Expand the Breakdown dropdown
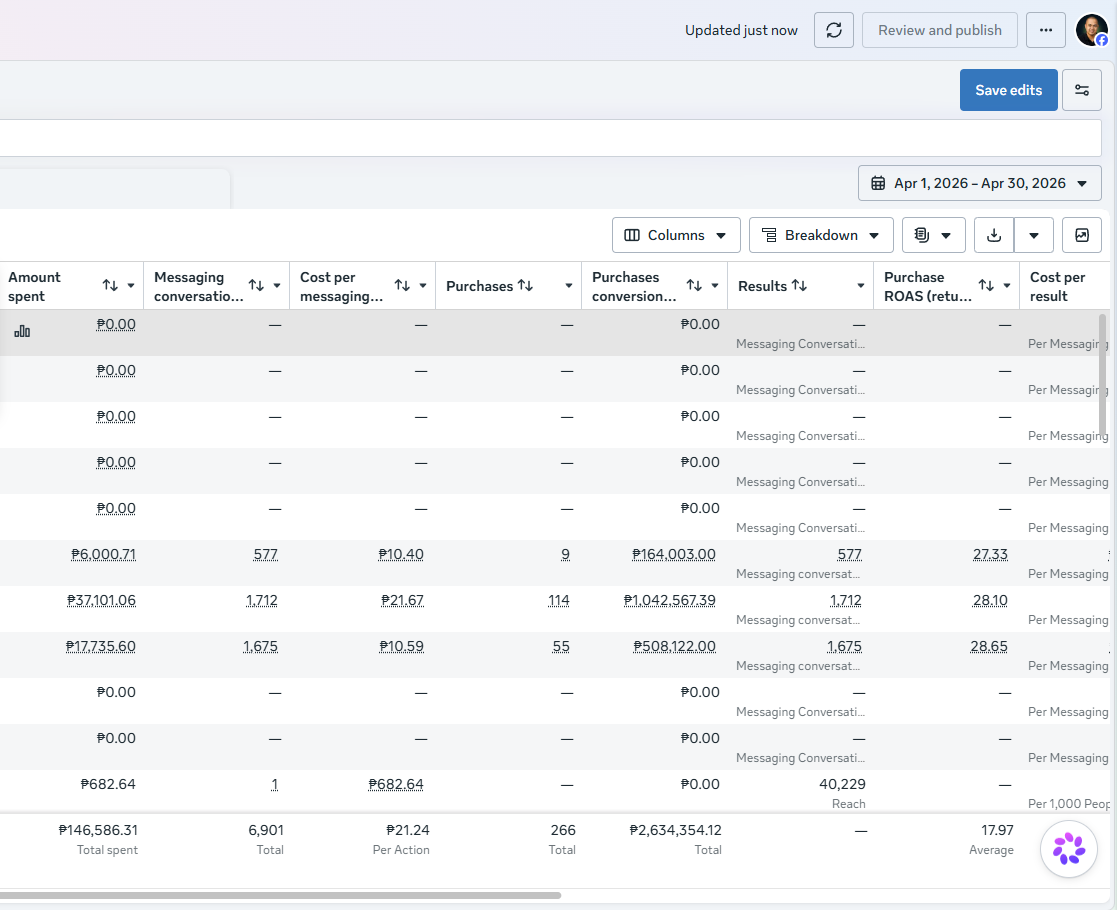Screen dimensions: 1117x910 coord(821,235)
